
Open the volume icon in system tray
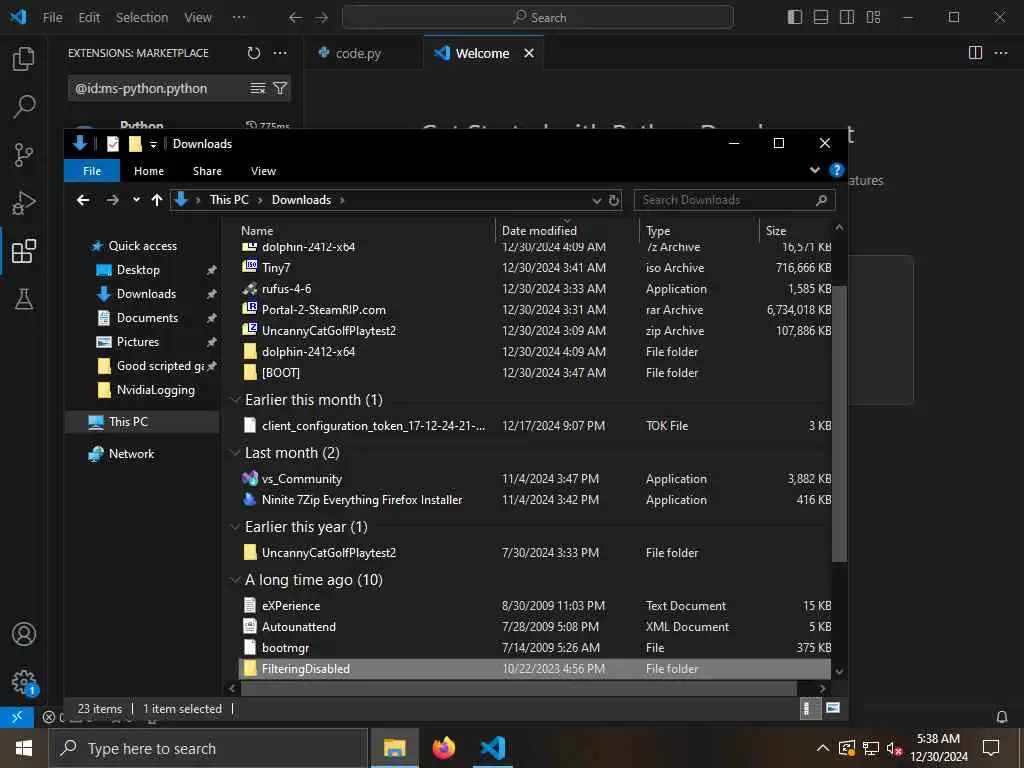[894, 749]
